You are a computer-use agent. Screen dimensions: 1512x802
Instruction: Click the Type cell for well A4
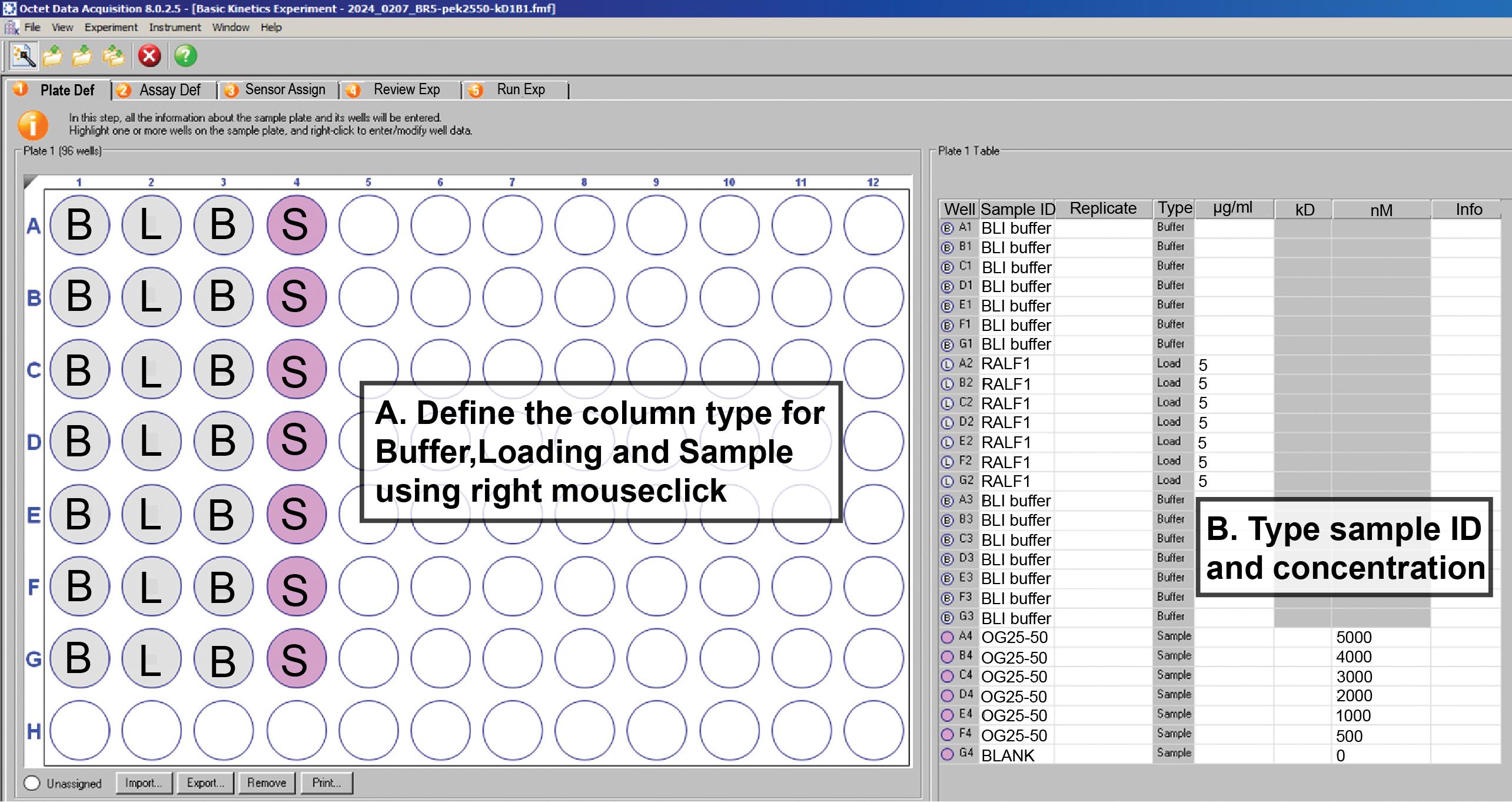(1174, 637)
